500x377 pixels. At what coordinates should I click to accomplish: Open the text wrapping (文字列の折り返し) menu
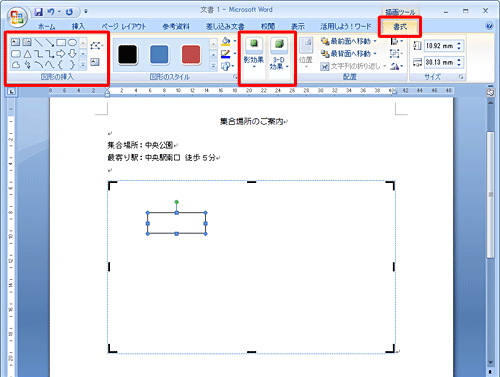(x=353, y=66)
